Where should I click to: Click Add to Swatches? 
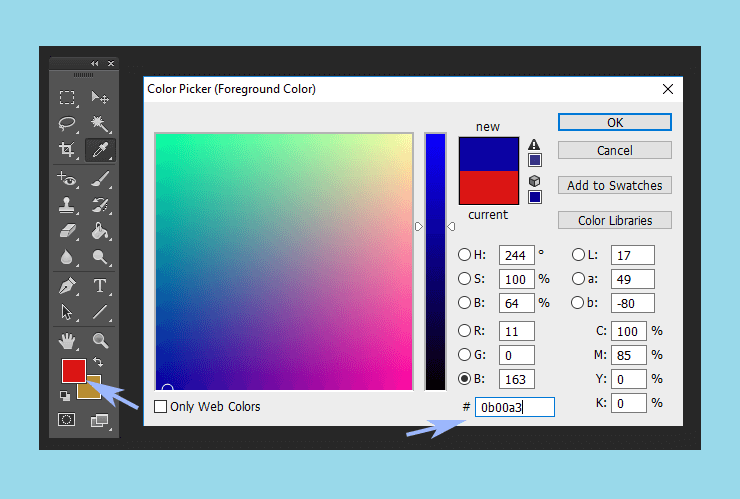[x=614, y=185]
